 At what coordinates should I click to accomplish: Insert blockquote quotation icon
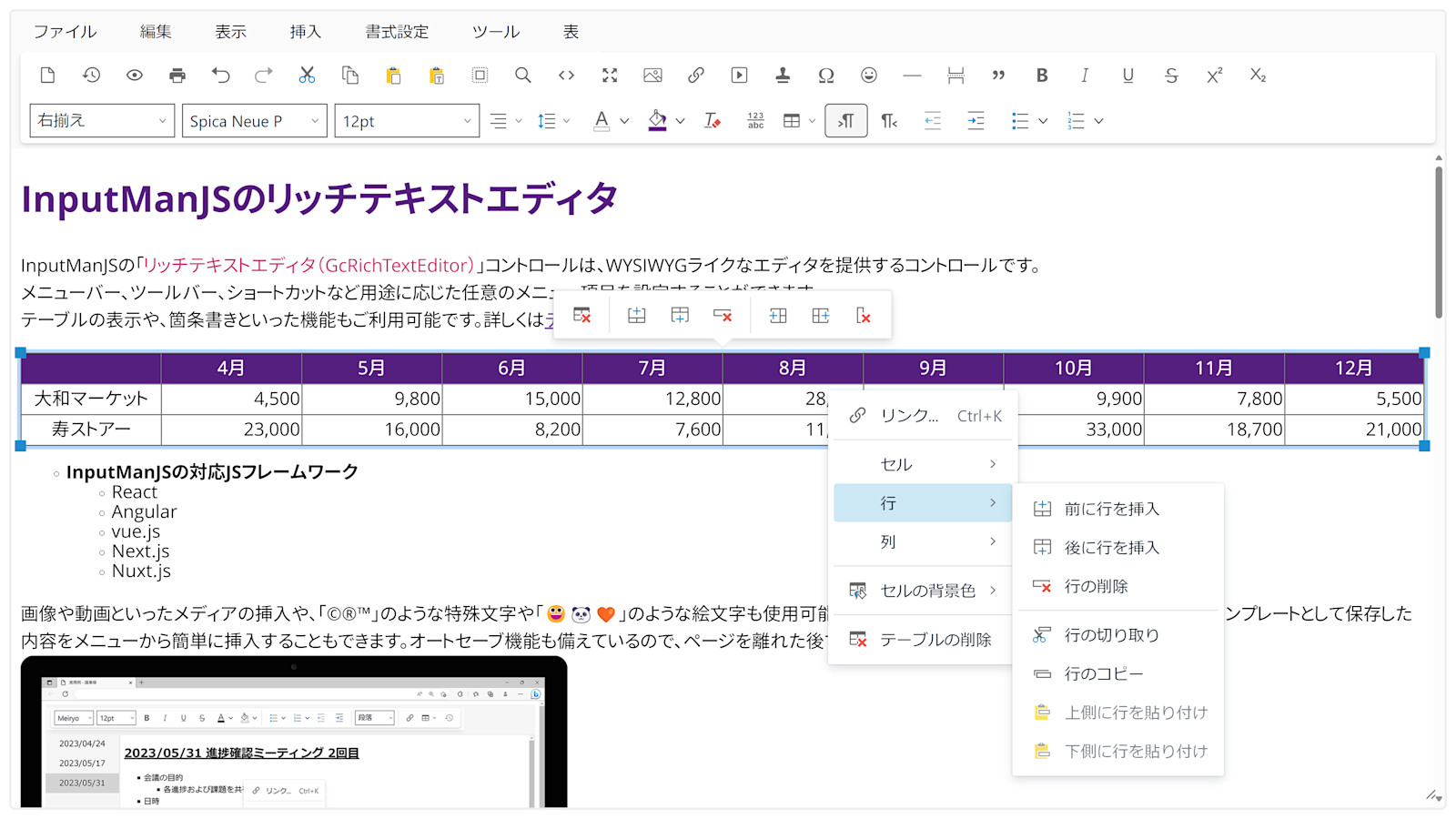pos(998,76)
